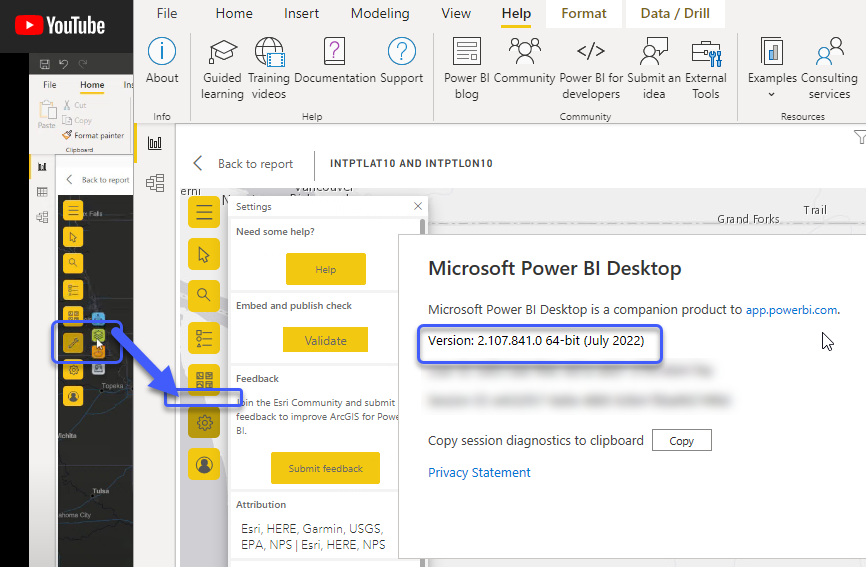Click the yellow Help button
This screenshot has width=866, height=567.
[326, 269]
